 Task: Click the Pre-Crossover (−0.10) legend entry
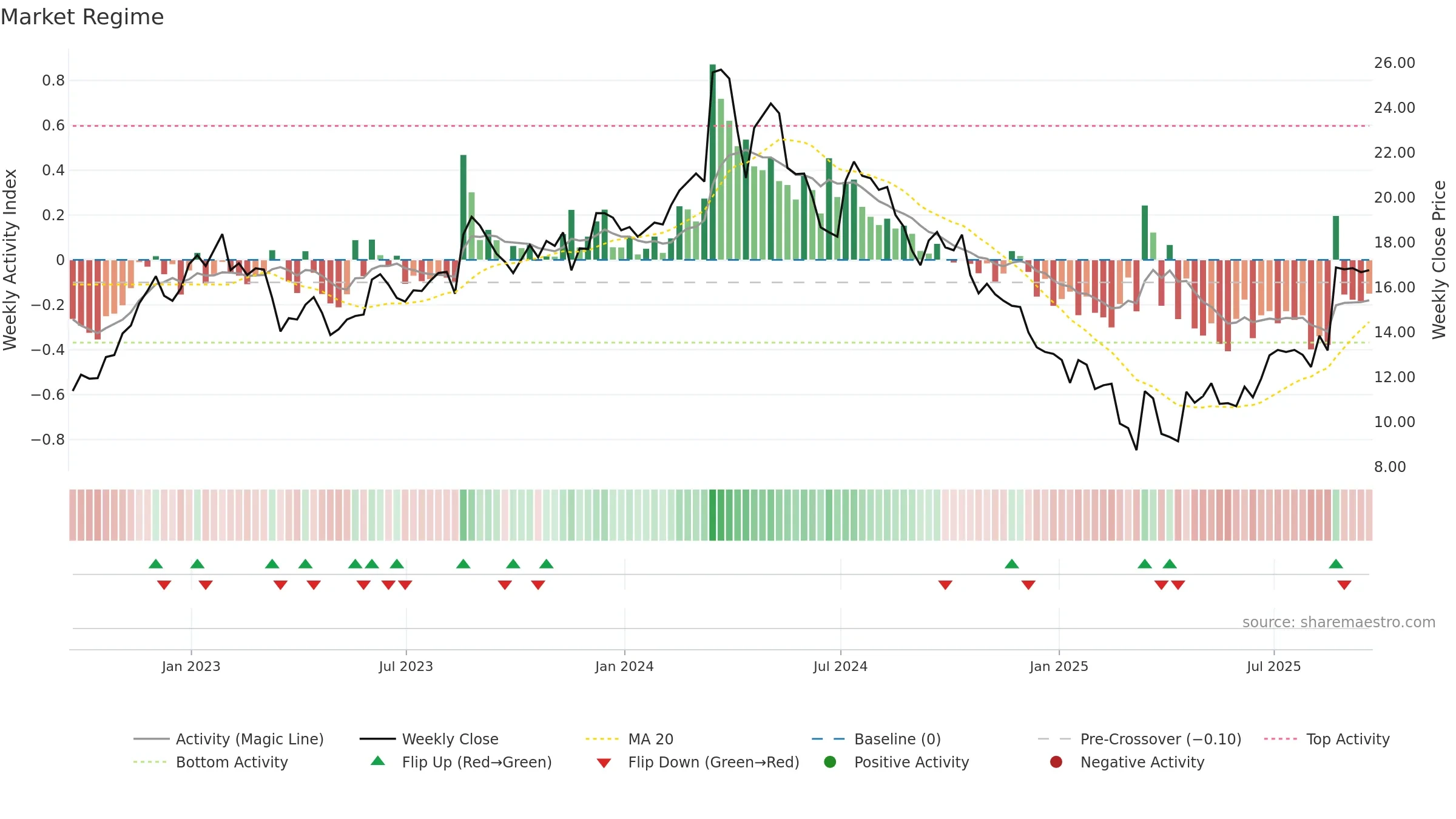pyautogui.click(x=1139, y=739)
